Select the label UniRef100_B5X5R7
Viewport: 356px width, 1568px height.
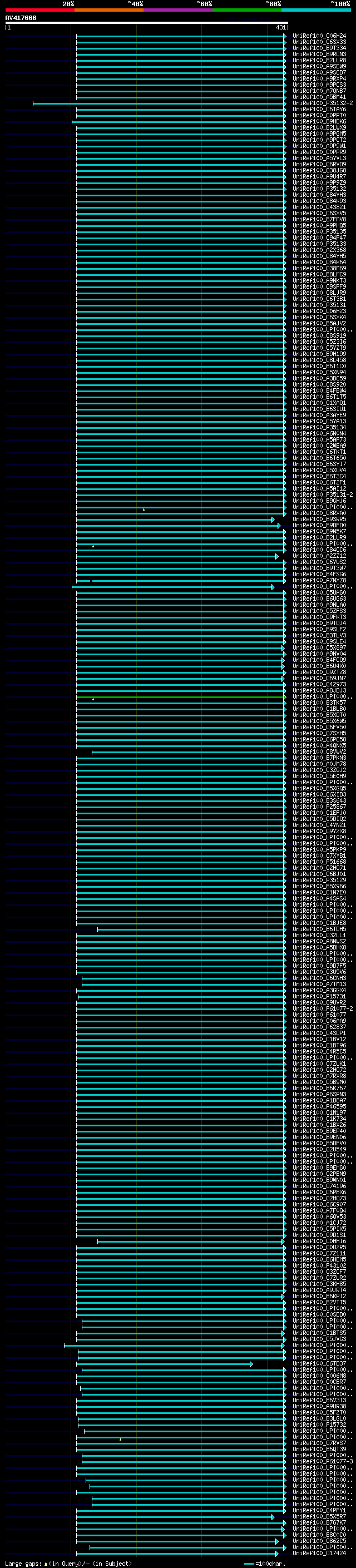point(319,1517)
